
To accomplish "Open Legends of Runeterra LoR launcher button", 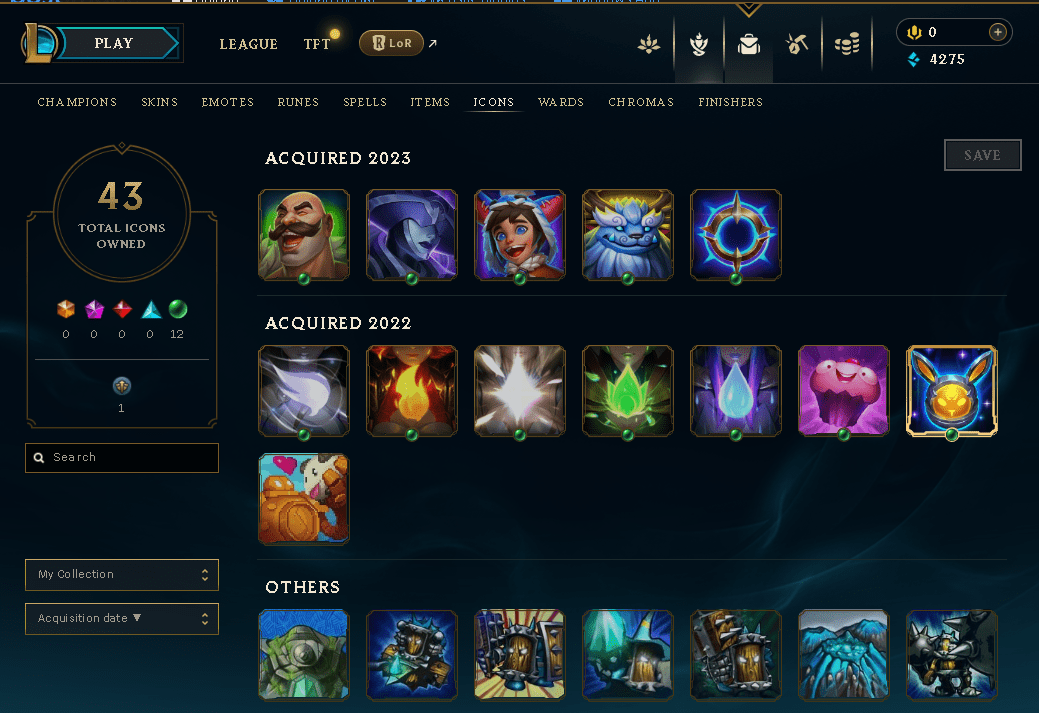I will pyautogui.click(x=391, y=43).
